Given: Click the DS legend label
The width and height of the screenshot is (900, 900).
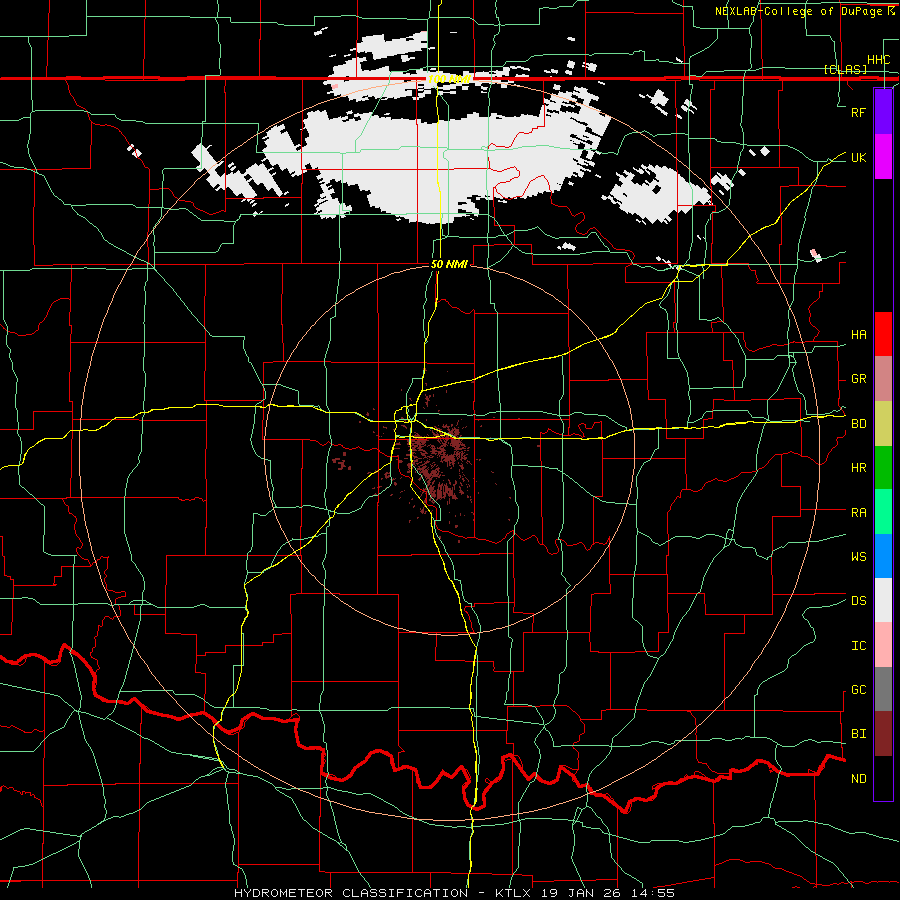Looking at the screenshot, I should (859, 601).
